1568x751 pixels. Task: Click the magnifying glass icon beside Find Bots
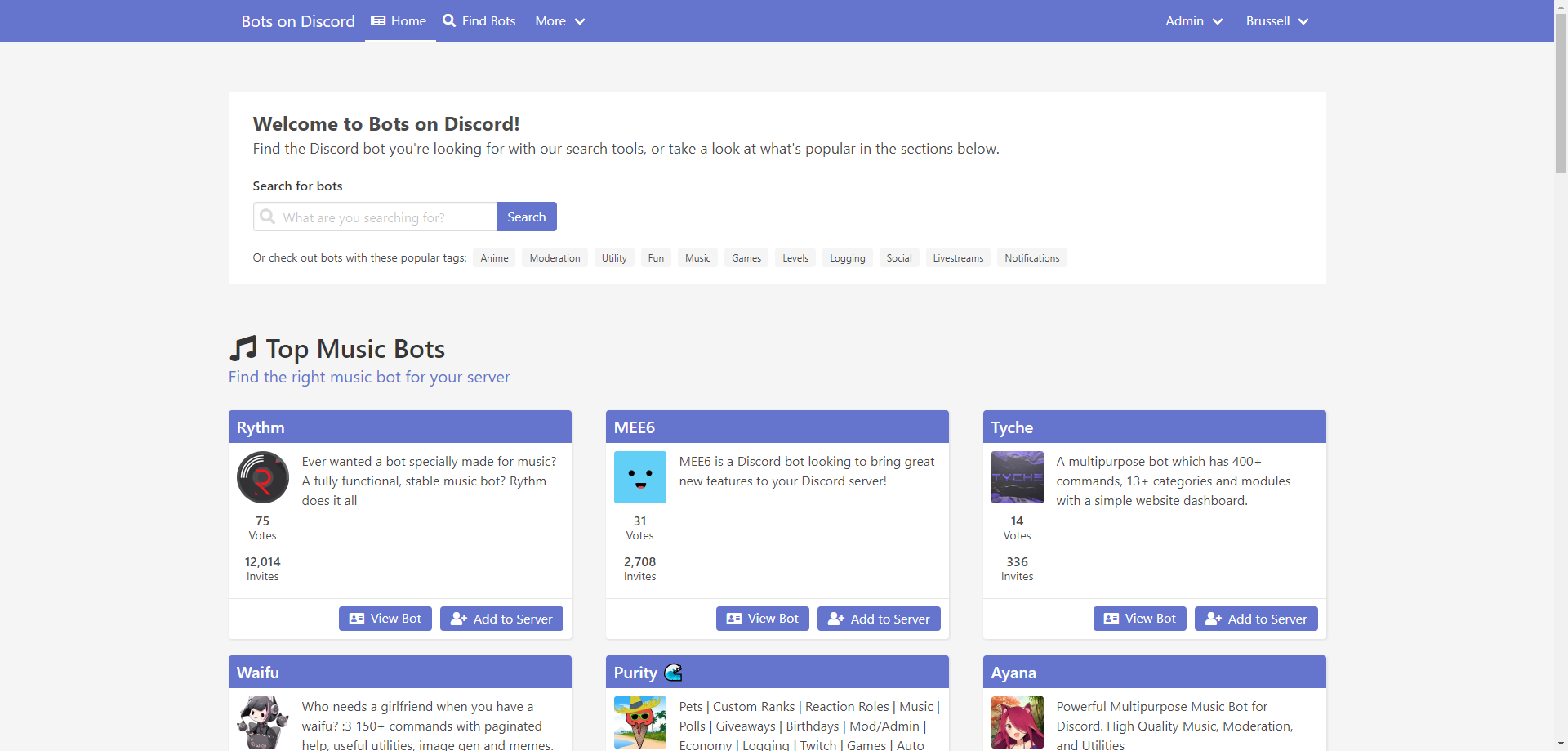(449, 20)
